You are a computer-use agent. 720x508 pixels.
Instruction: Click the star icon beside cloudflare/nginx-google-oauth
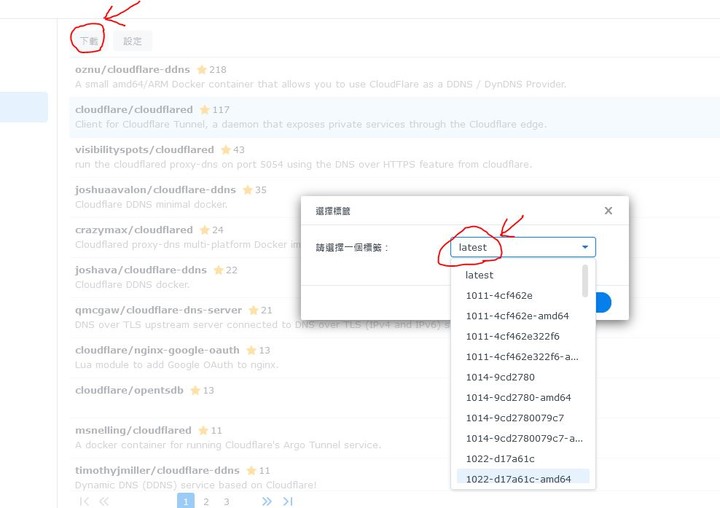(x=251, y=350)
